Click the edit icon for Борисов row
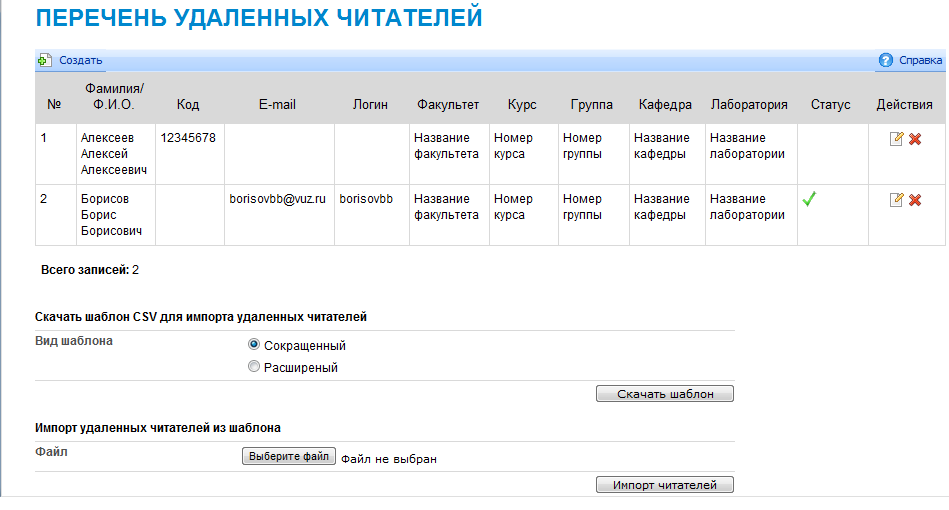 pyautogui.click(x=896, y=200)
